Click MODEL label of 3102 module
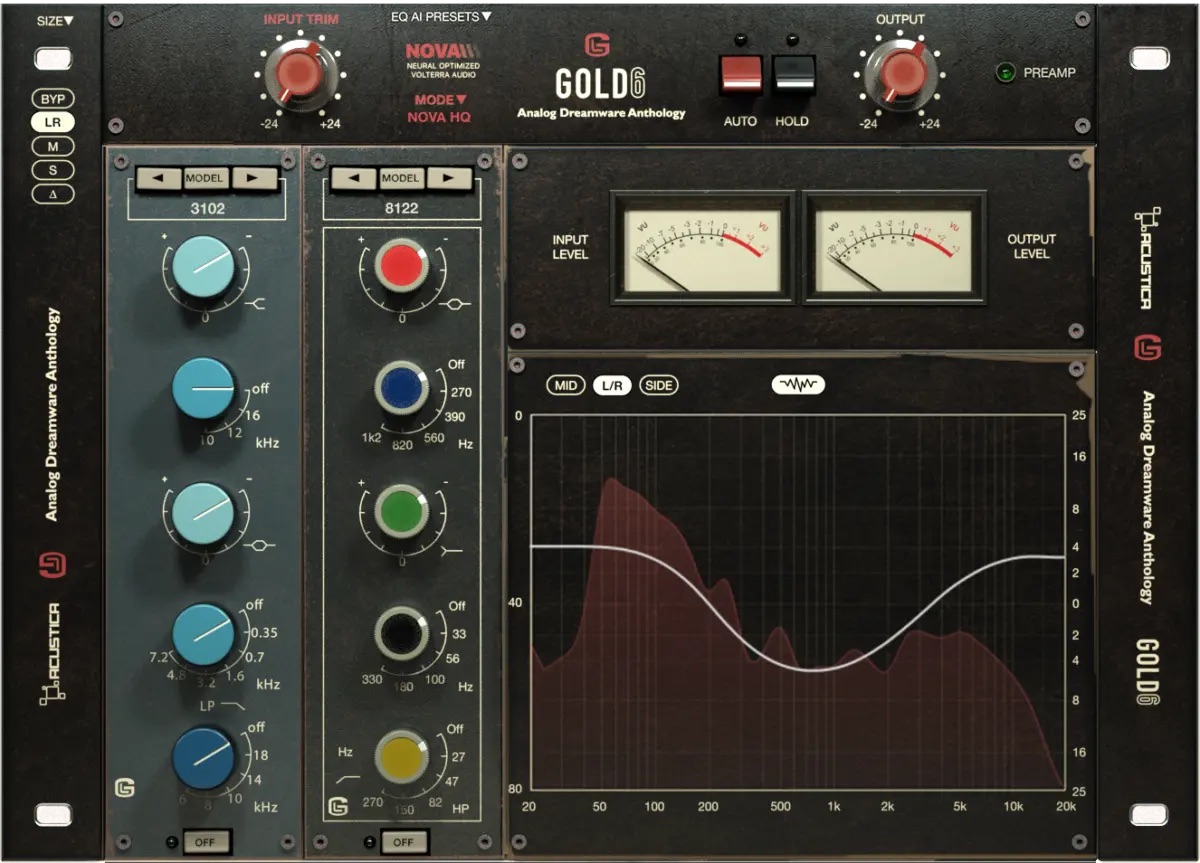The width and height of the screenshot is (1200, 863). pos(206,178)
